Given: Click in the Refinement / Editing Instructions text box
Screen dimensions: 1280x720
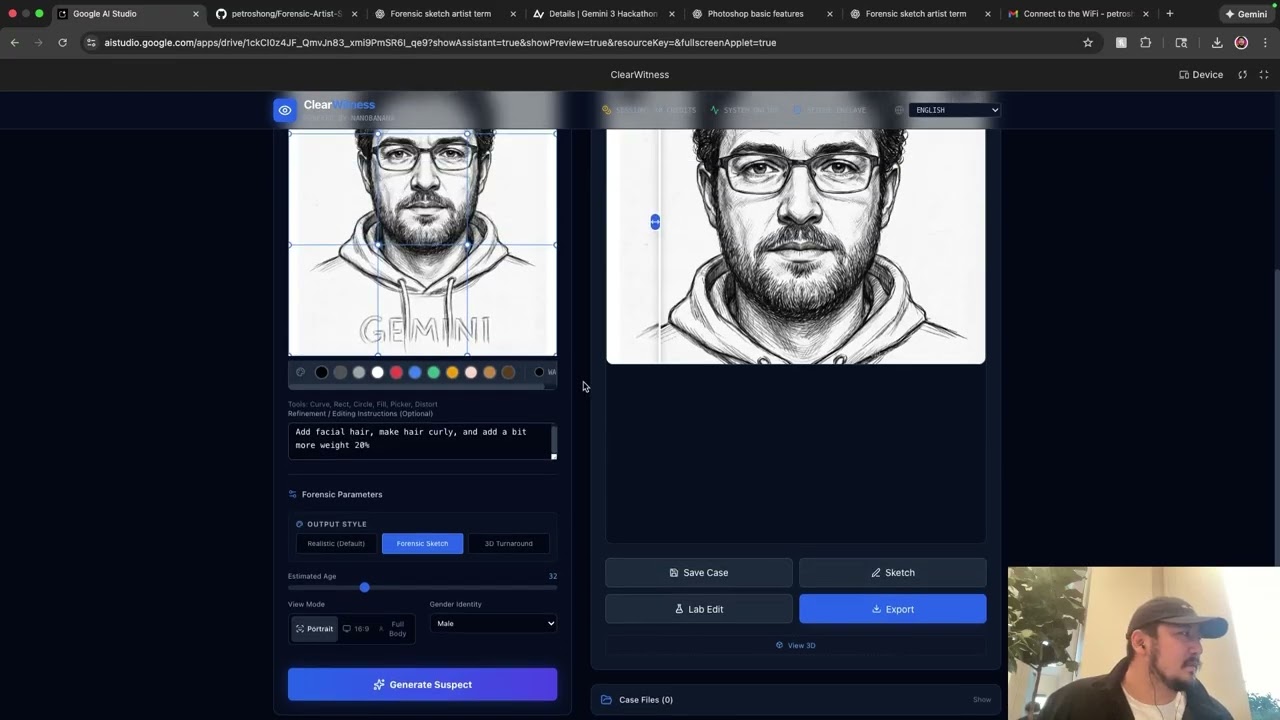Looking at the screenshot, I should point(422,441).
